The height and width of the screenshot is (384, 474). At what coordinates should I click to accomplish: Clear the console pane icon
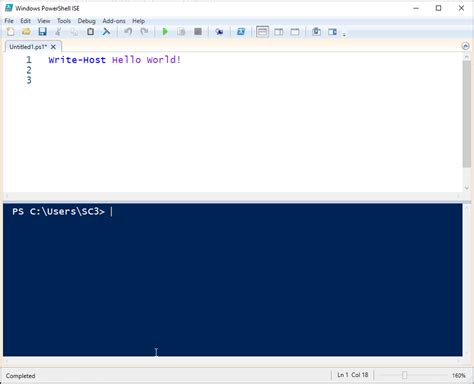tap(106, 32)
